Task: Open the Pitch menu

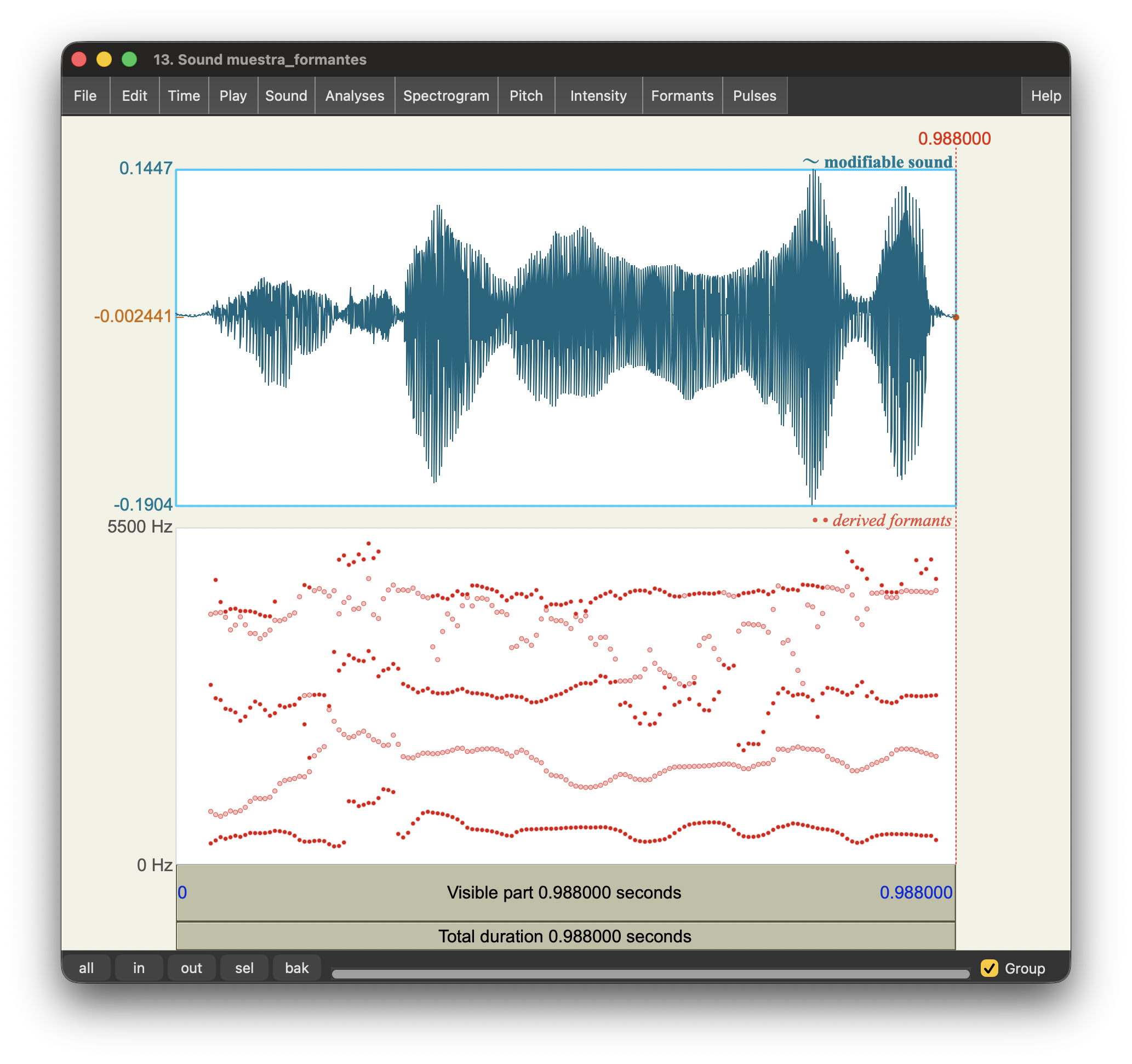Action: (525, 96)
